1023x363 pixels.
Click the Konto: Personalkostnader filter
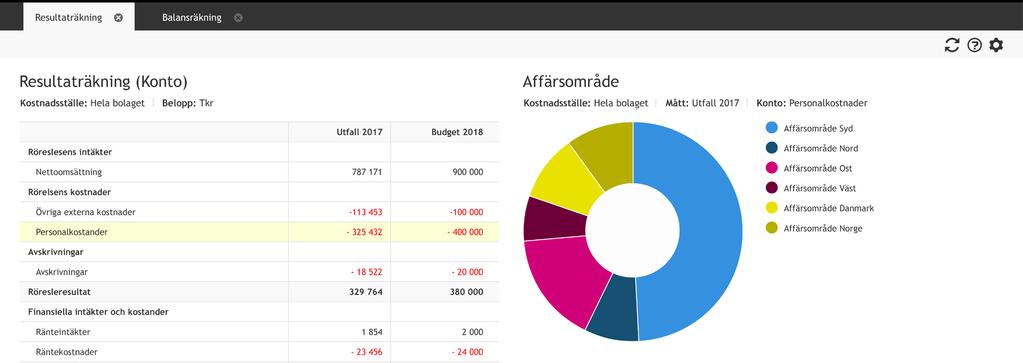point(812,103)
